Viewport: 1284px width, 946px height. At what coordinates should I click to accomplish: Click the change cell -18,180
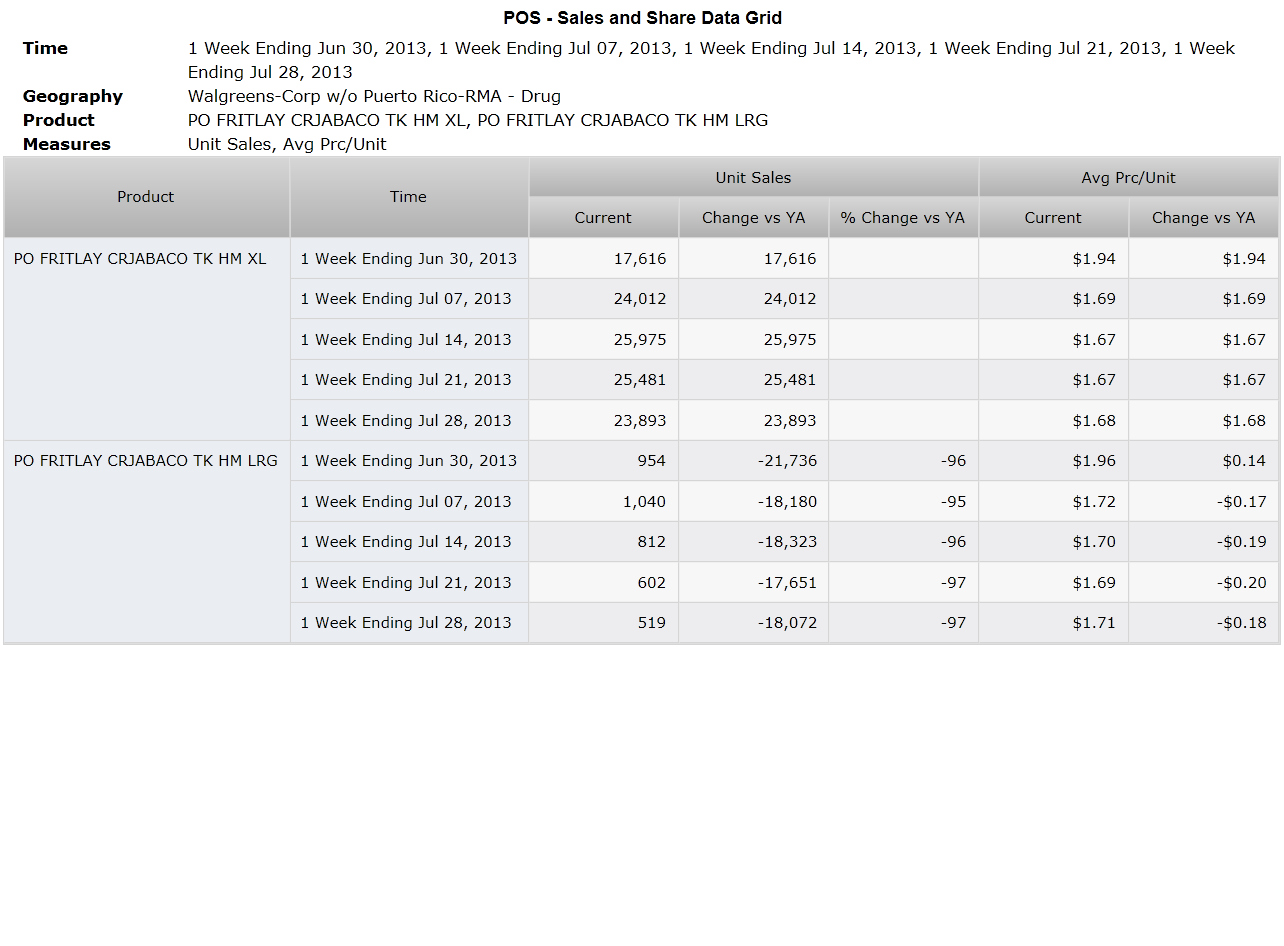tap(754, 501)
